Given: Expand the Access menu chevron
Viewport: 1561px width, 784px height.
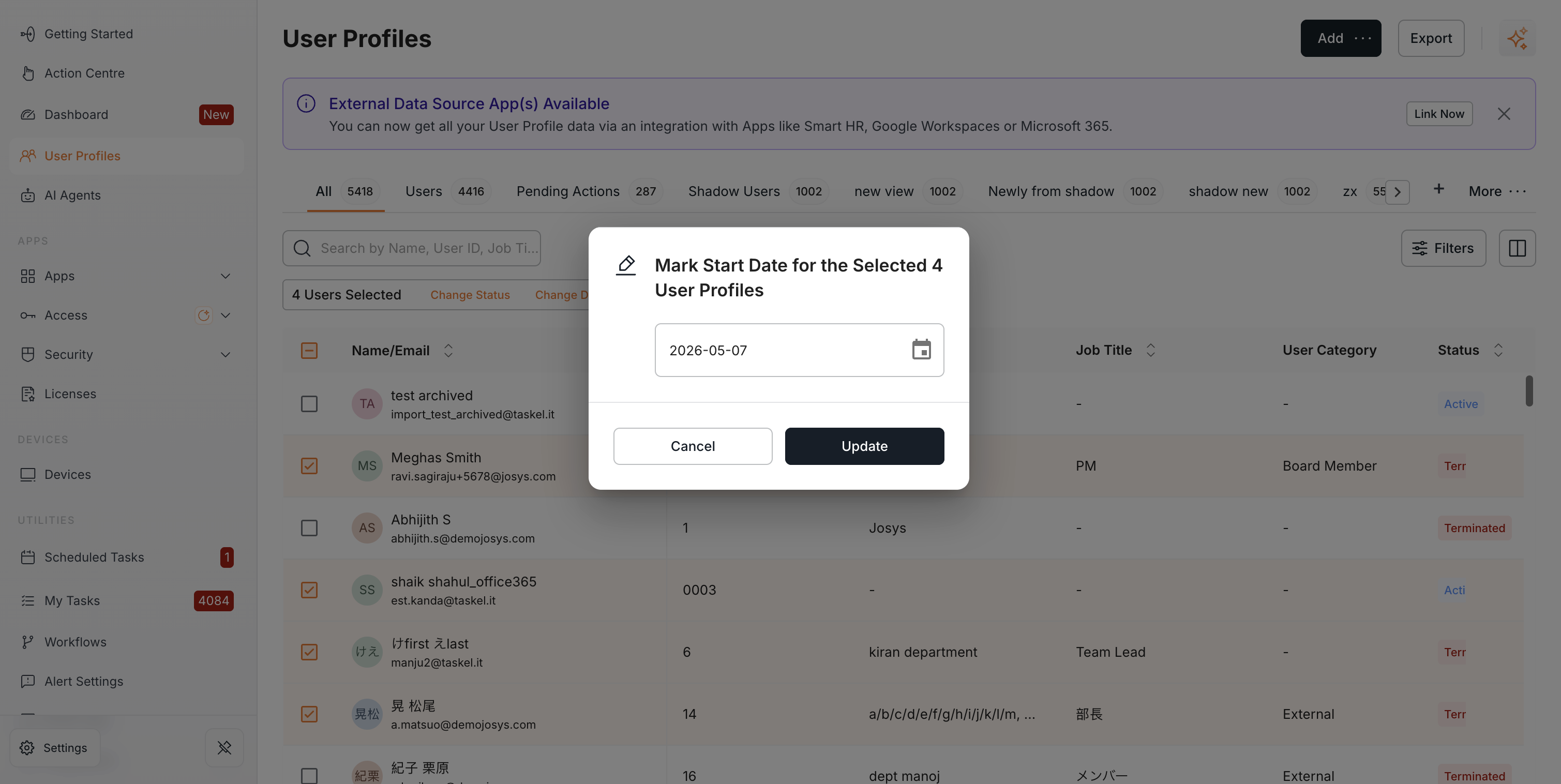Looking at the screenshot, I should [226, 315].
